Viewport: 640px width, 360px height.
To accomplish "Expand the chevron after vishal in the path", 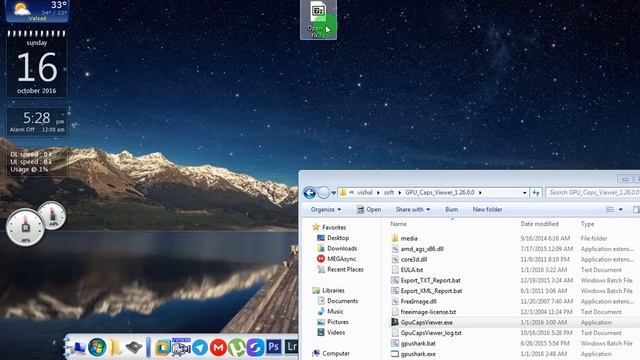I will pos(378,192).
